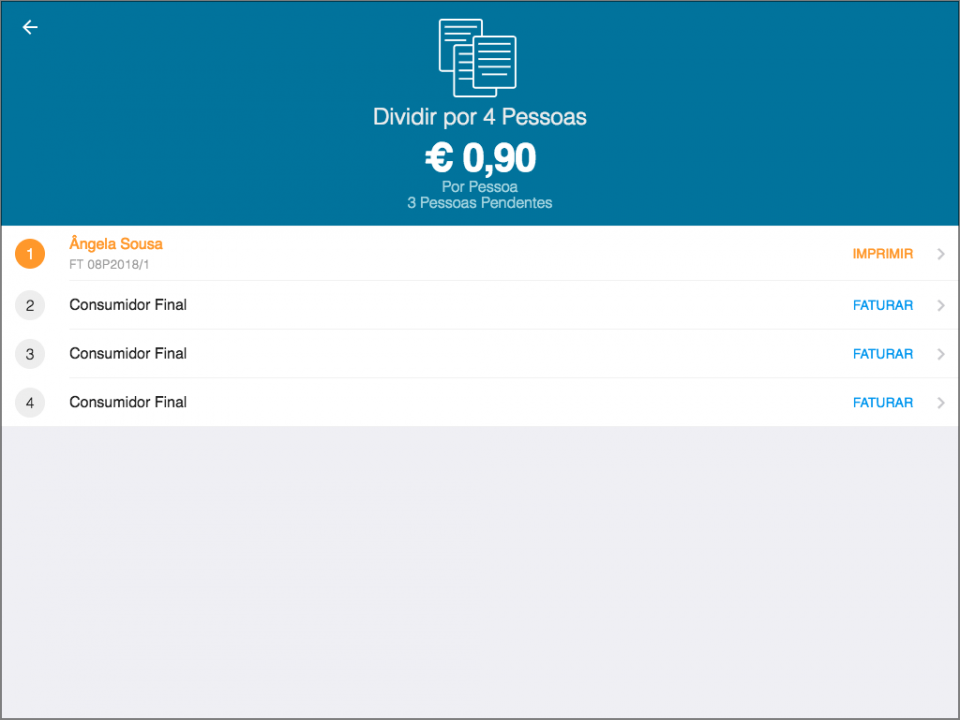This screenshot has width=960, height=720.
Task: Tap the number 2 person badge
Action: 30,305
